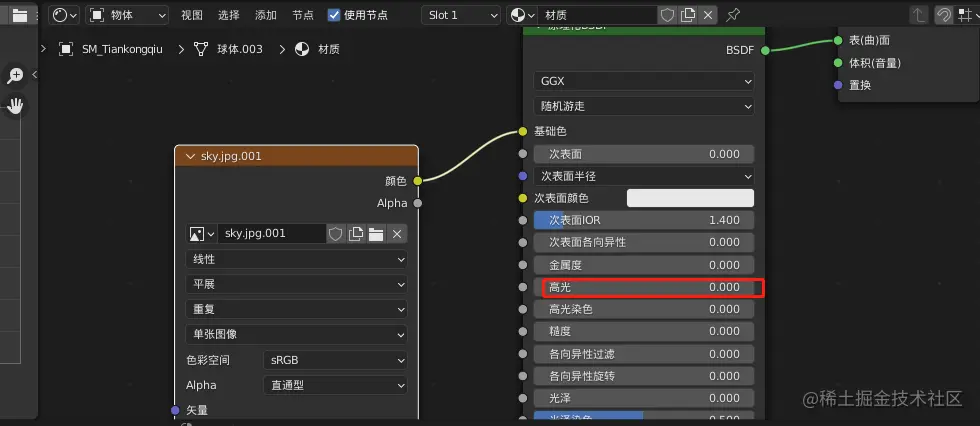The width and height of the screenshot is (980, 426).
Task: Click SM_Tiankongqiu object icon in breadcrumb
Action: click(x=66, y=49)
